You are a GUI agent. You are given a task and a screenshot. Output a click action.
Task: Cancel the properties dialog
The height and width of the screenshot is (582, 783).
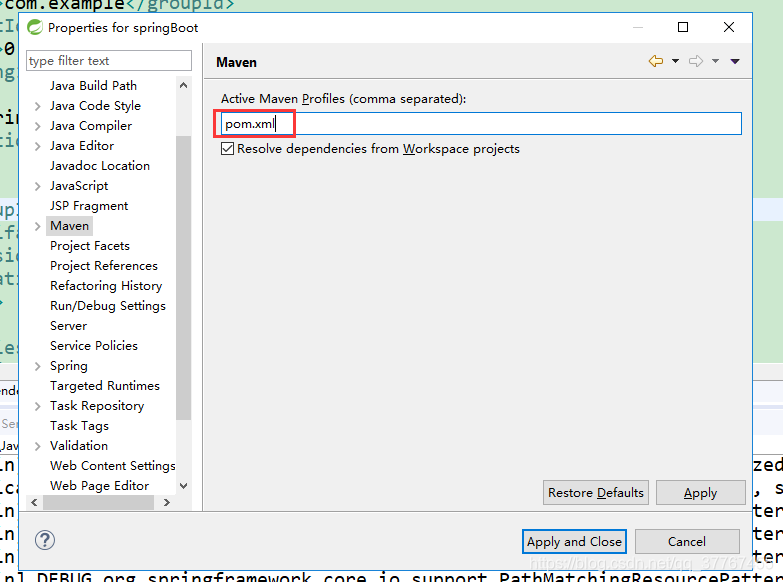tap(687, 542)
